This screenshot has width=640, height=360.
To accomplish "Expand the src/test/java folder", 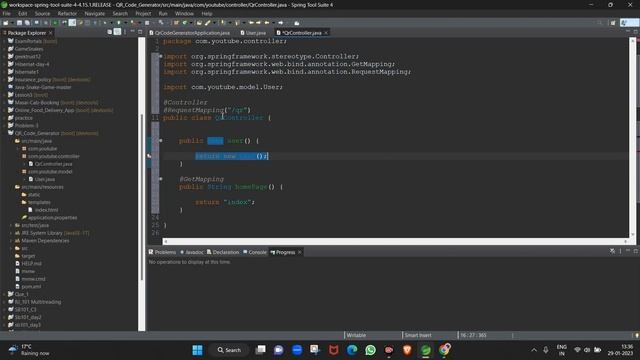I will click(x=11, y=225).
